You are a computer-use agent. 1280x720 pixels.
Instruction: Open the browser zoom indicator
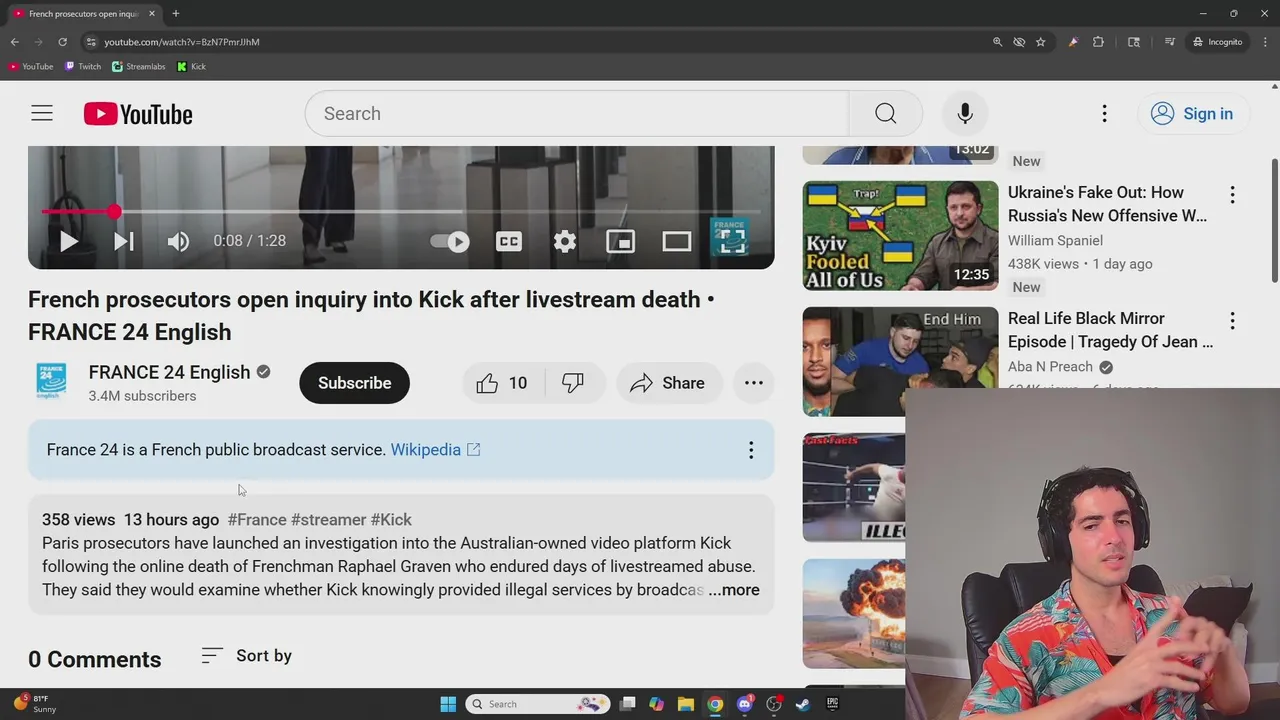(x=997, y=42)
